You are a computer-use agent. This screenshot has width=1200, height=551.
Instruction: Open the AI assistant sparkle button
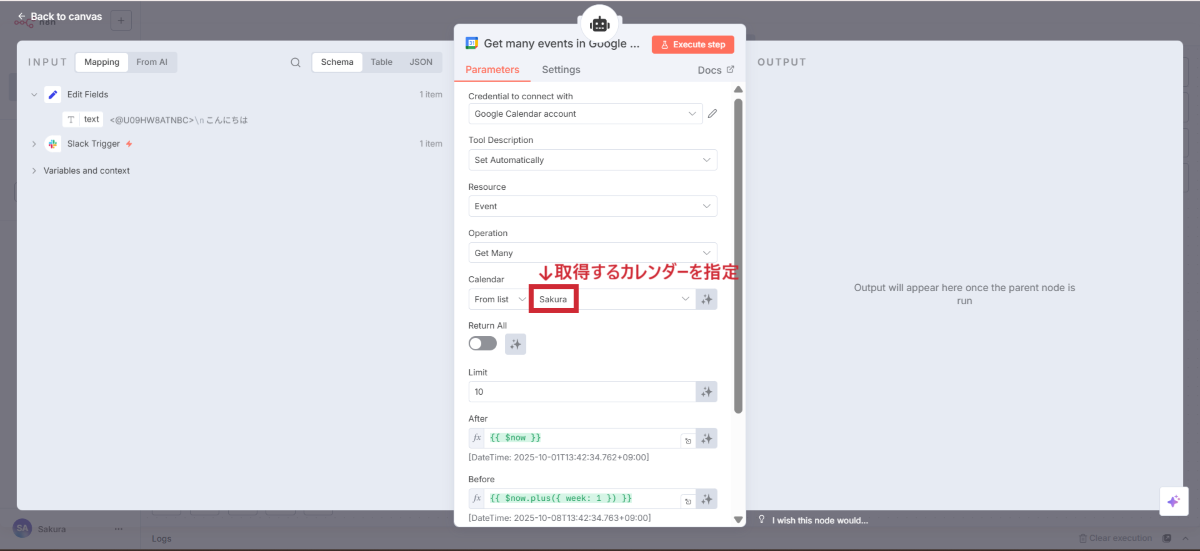point(1174,501)
